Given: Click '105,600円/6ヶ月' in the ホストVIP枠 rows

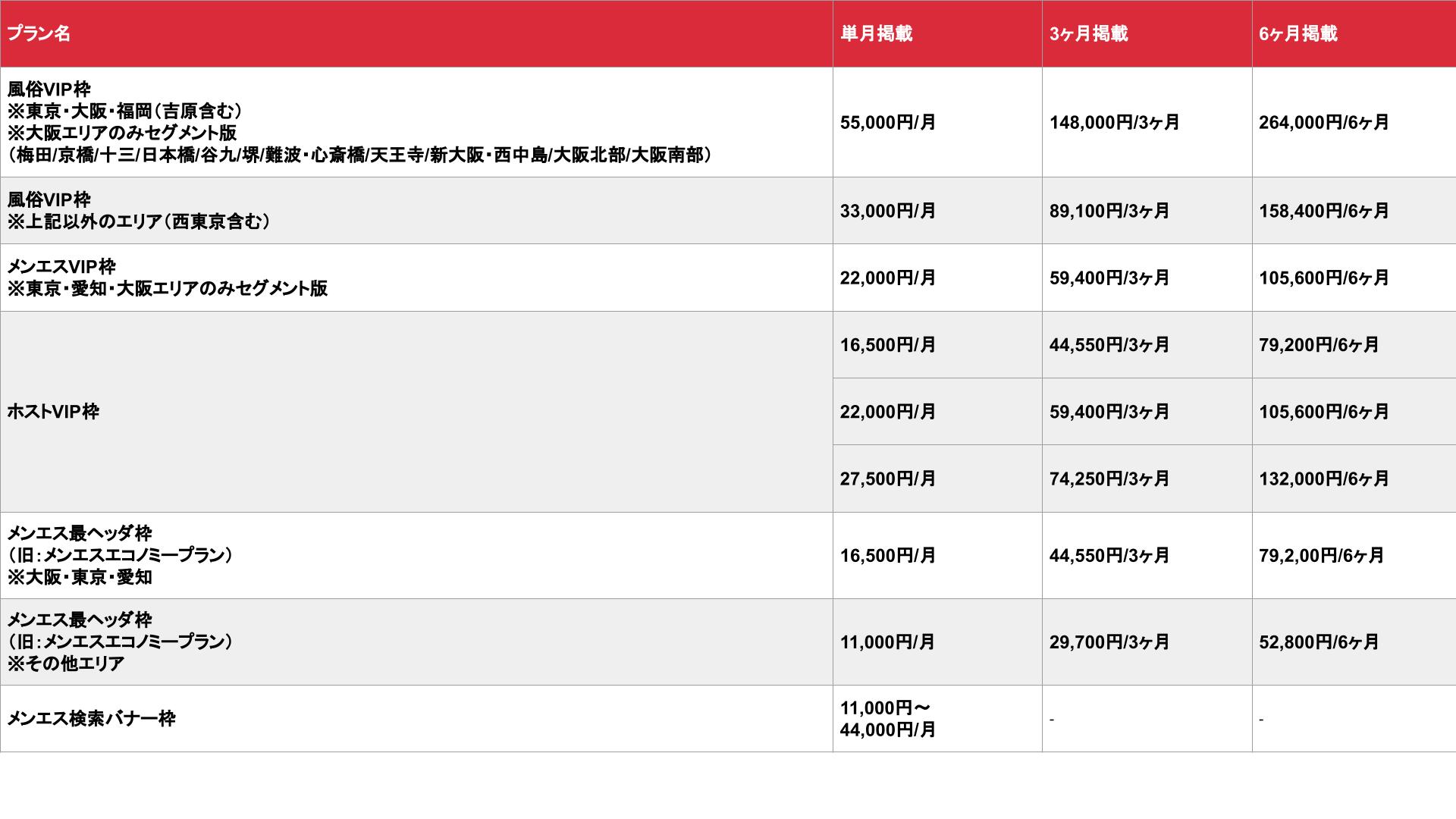Looking at the screenshot, I should (x=1354, y=412).
